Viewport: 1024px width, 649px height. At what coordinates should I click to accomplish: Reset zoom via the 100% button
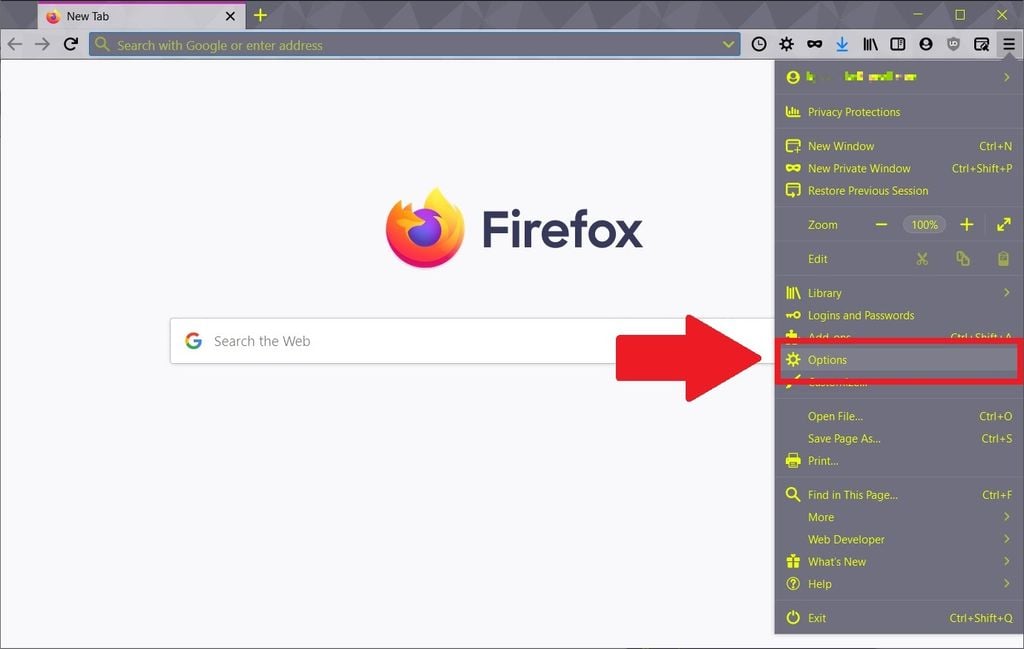[x=924, y=225]
